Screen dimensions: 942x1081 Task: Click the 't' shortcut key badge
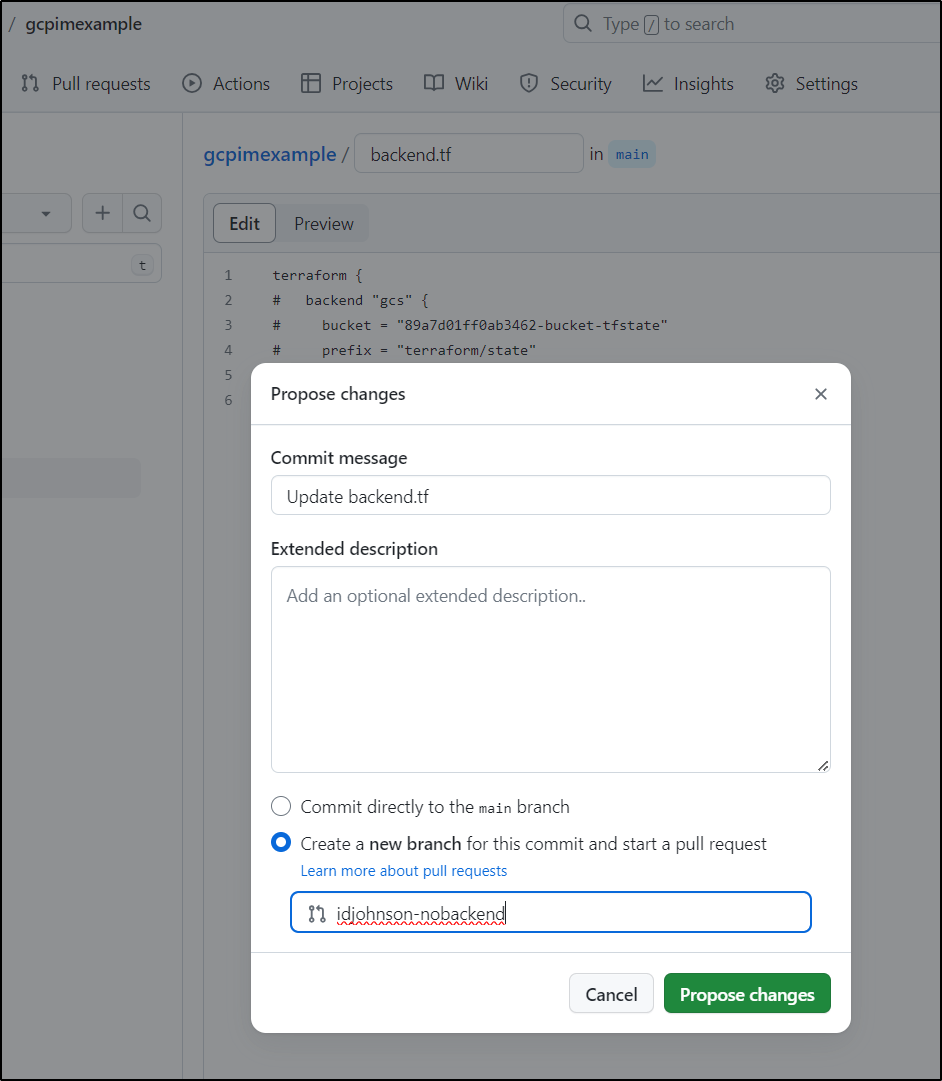coord(142,265)
